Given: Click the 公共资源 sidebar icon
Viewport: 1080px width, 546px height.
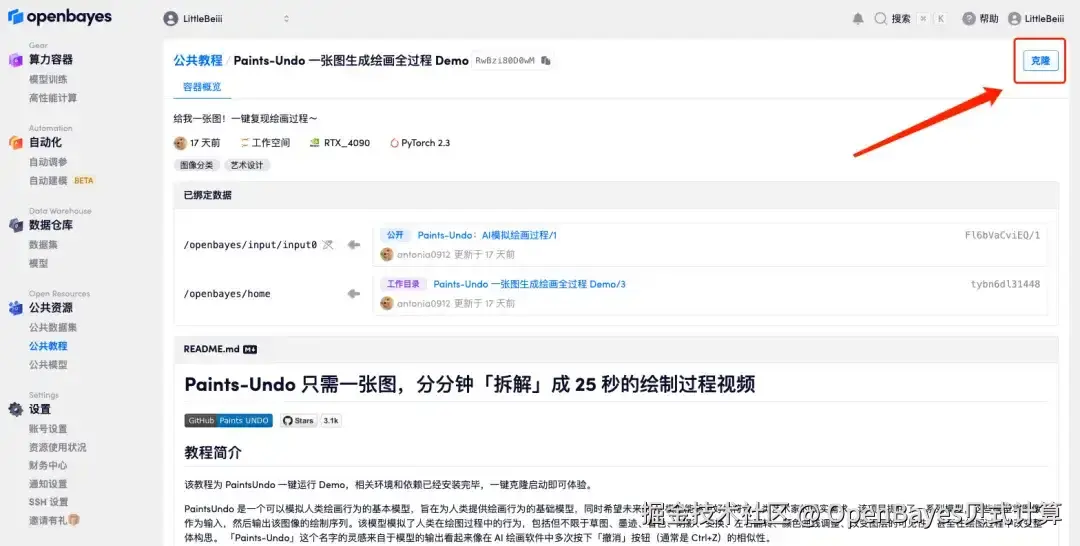Looking at the screenshot, I should (15, 308).
